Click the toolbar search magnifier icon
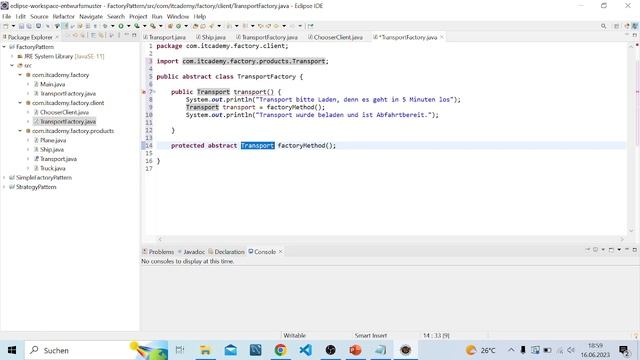640x360 pixels. (603, 26)
